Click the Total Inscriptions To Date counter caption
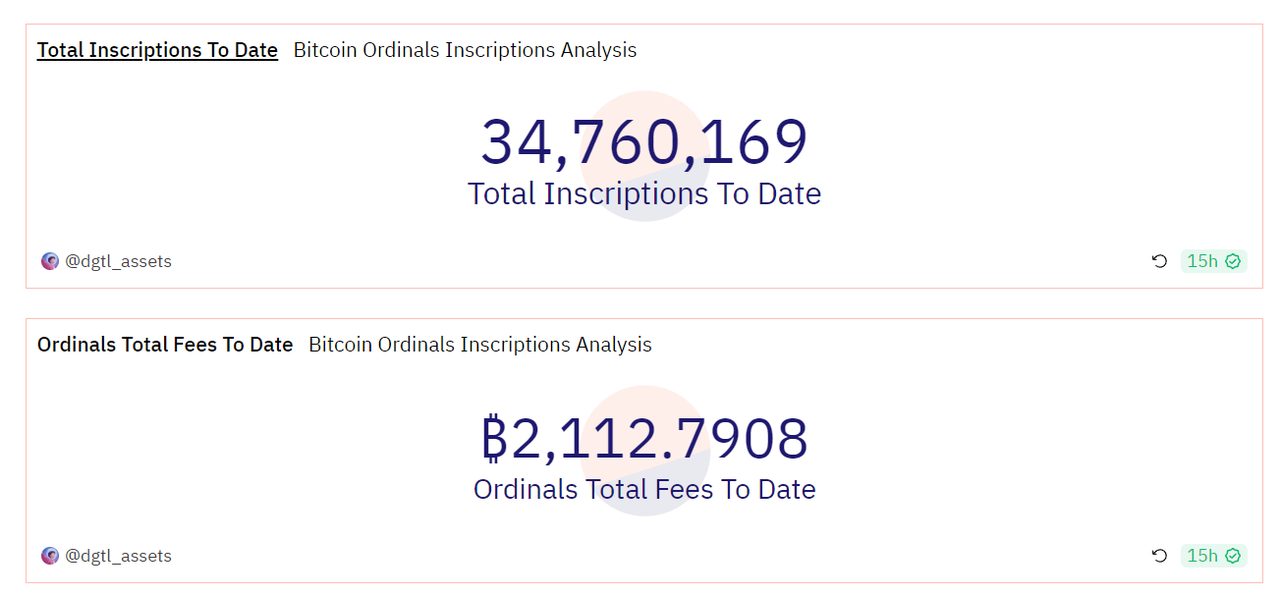This screenshot has height=596, width=1280. point(644,193)
